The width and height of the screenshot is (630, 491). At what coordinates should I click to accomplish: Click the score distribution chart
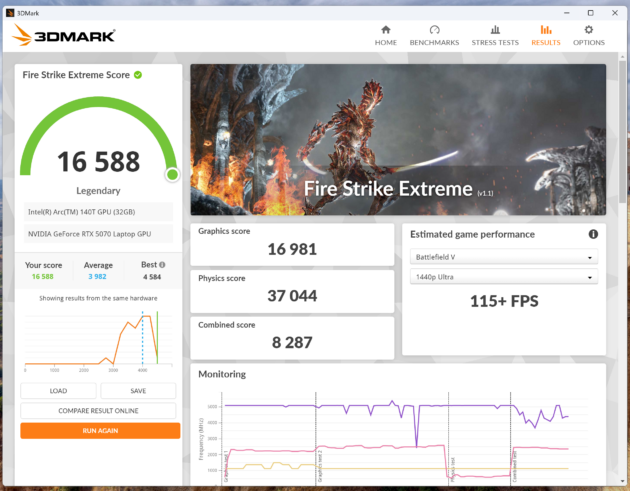[100, 340]
